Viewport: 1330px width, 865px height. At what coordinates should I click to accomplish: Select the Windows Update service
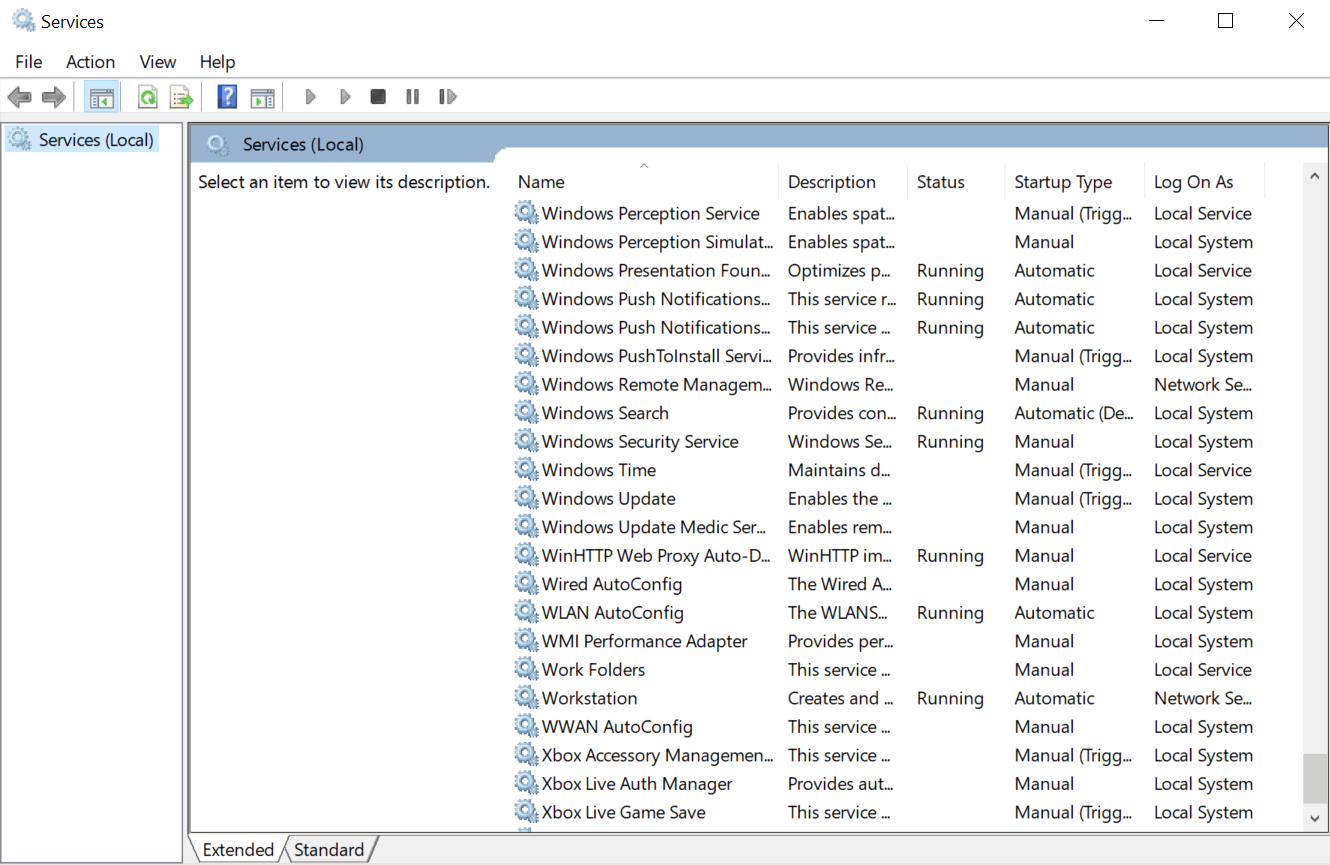[606, 498]
